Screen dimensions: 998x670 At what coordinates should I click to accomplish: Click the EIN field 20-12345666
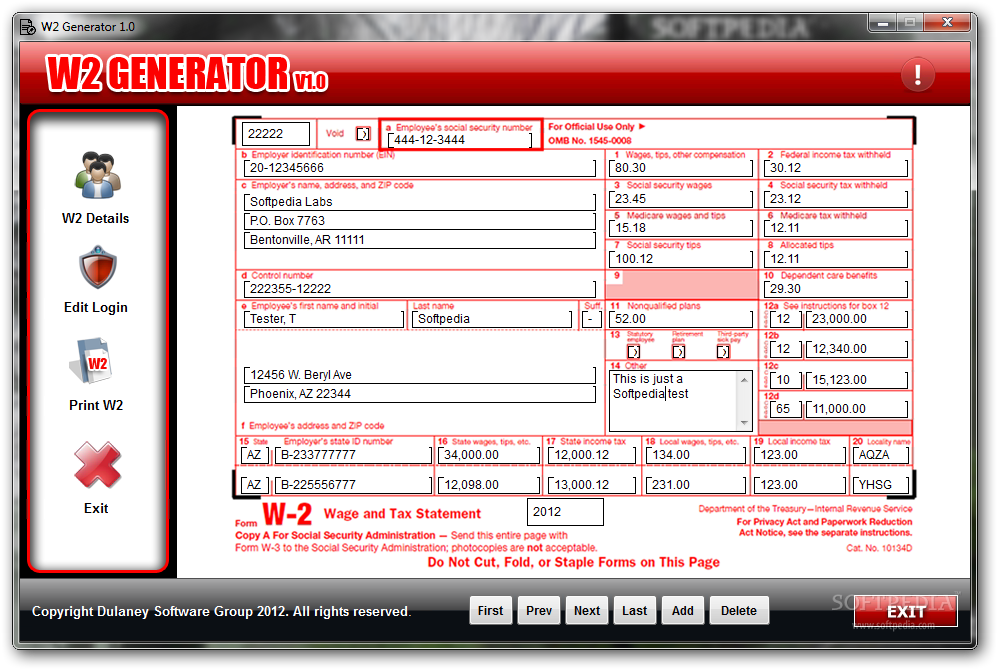click(x=419, y=168)
